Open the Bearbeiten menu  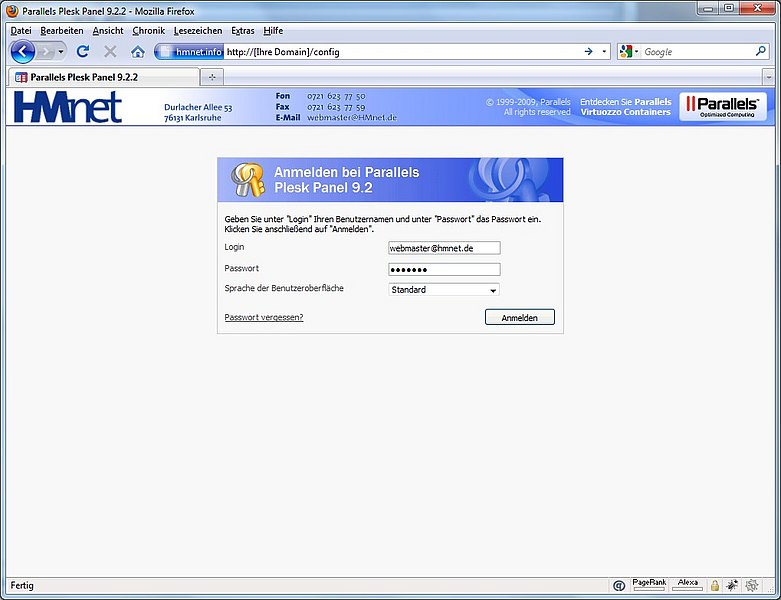(x=62, y=31)
